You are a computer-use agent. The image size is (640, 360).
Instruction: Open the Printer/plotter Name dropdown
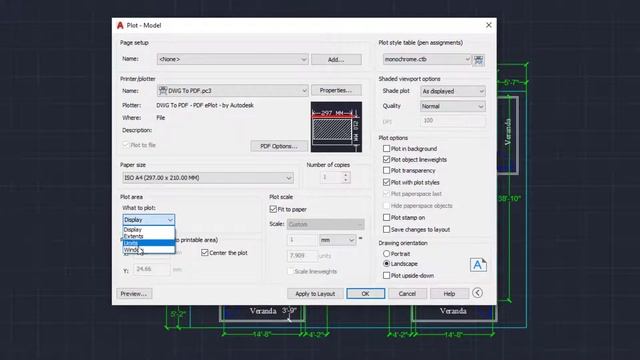pos(232,91)
